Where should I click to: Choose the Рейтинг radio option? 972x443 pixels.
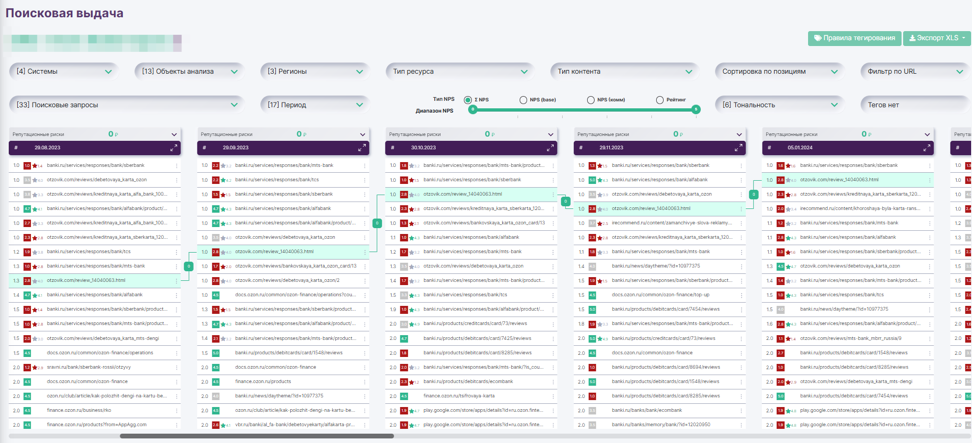click(660, 100)
